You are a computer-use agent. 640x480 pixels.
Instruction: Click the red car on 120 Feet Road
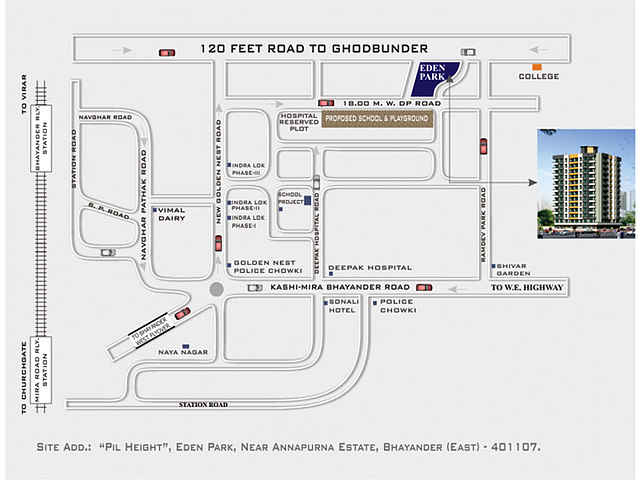point(167,52)
